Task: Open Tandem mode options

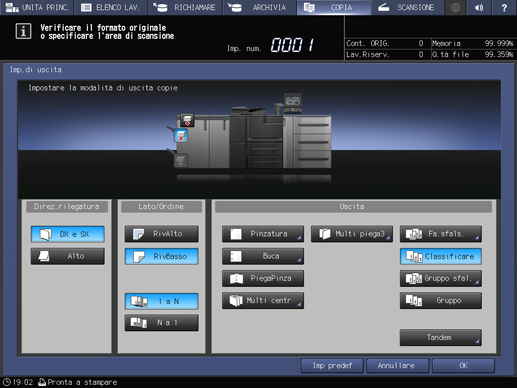Action: click(441, 337)
